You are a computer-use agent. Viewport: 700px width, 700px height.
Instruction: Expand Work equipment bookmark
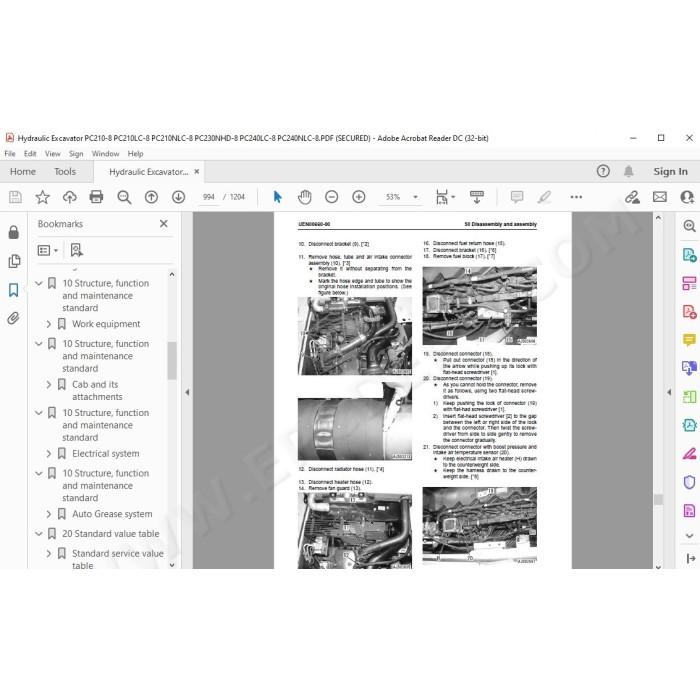49,324
